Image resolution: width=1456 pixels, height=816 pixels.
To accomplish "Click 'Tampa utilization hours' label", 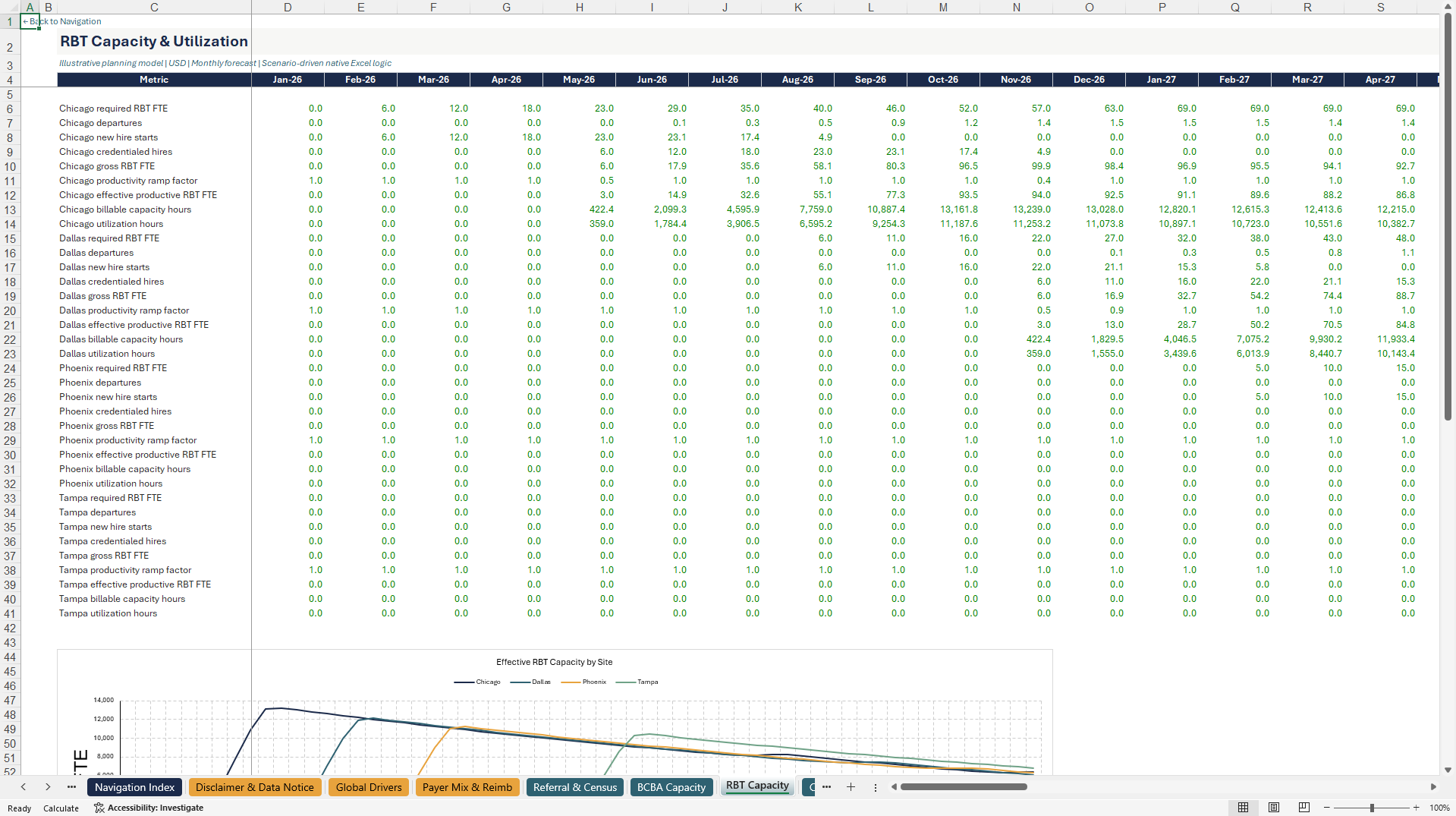I will point(108,613).
